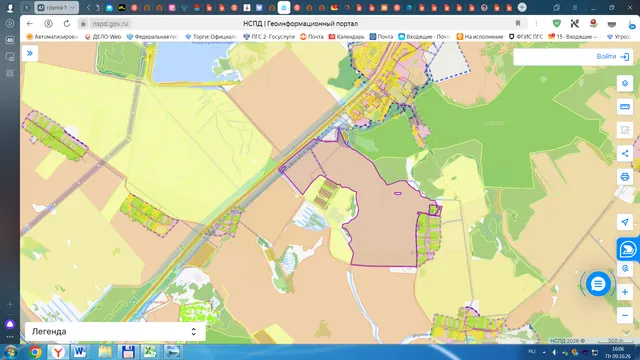Screen dimensions: 640x360
Task: Zoom out the map with minus
Action: click(x=624, y=316)
